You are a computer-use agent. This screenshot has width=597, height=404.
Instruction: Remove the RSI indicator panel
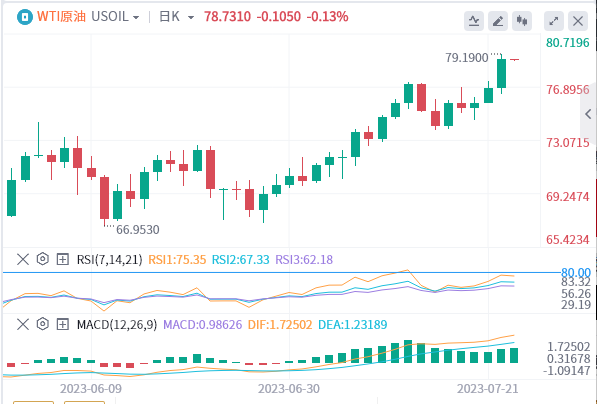[23, 260]
